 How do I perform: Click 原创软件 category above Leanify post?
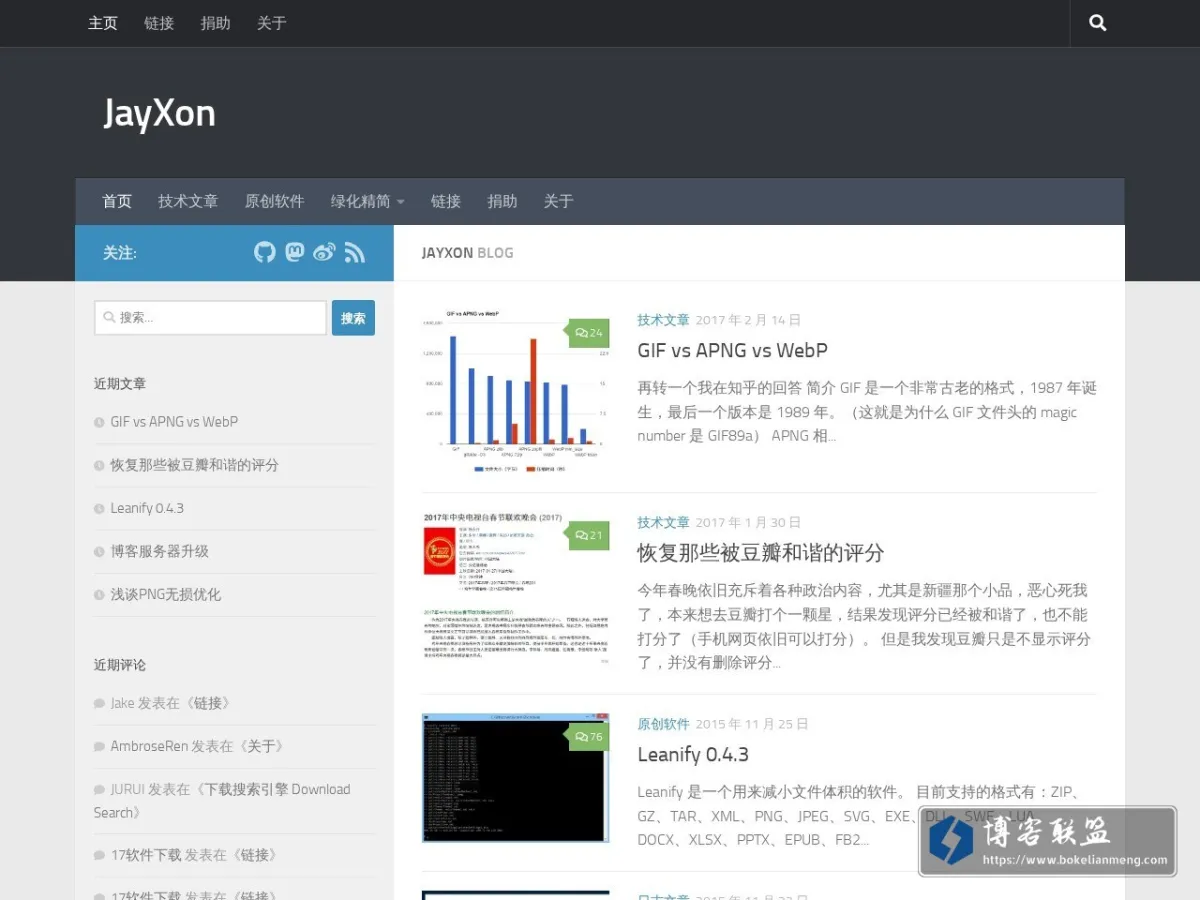[x=664, y=724]
